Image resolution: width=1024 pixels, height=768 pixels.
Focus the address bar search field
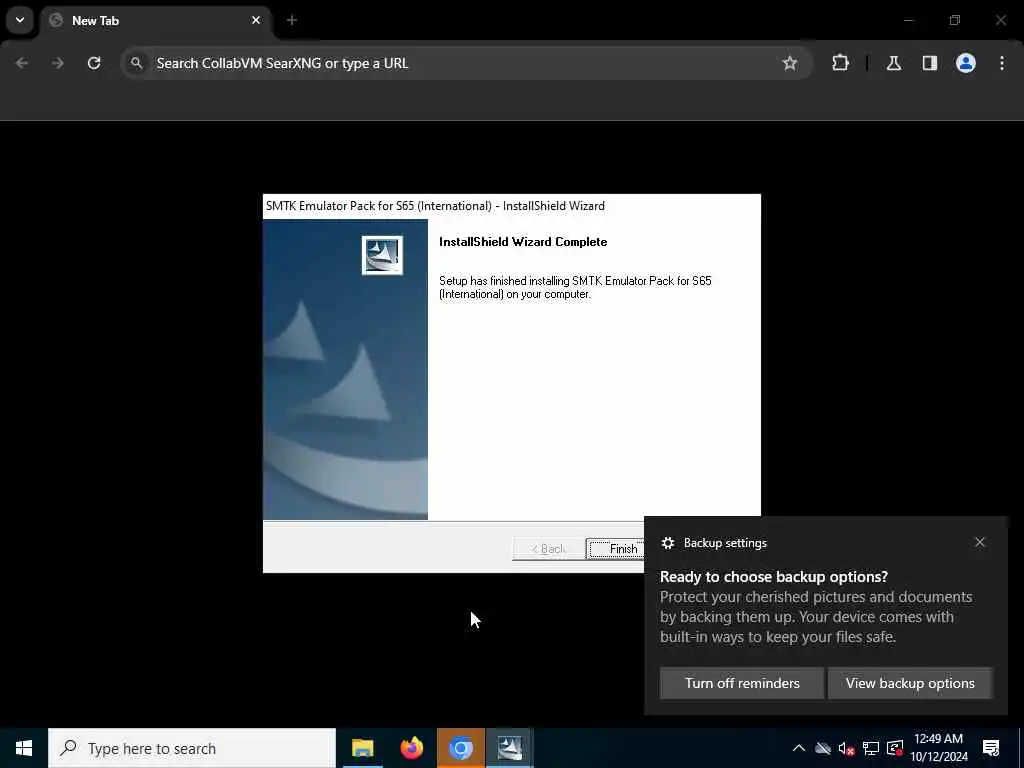[466, 63]
